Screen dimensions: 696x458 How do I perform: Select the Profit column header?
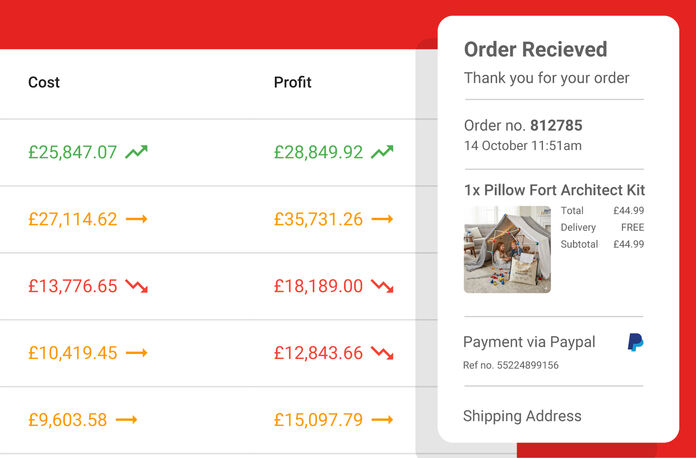(x=293, y=82)
